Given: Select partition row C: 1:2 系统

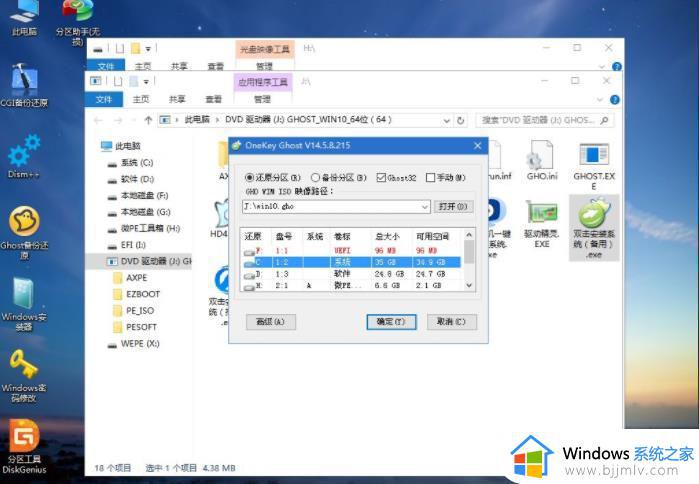Looking at the screenshot, I should coord(351,262).
